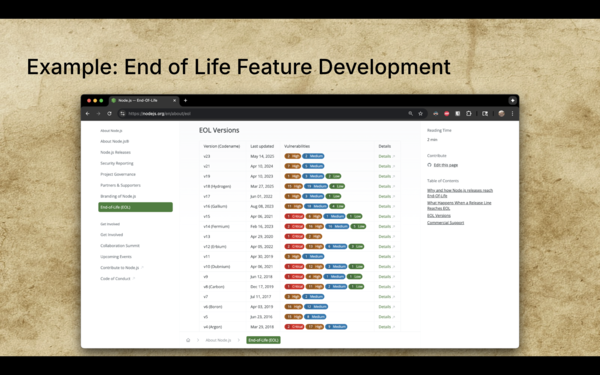Go back using the browser back arrow
Image resolution: width=600 pixels, height=375 pixels.
click(88, 114)
